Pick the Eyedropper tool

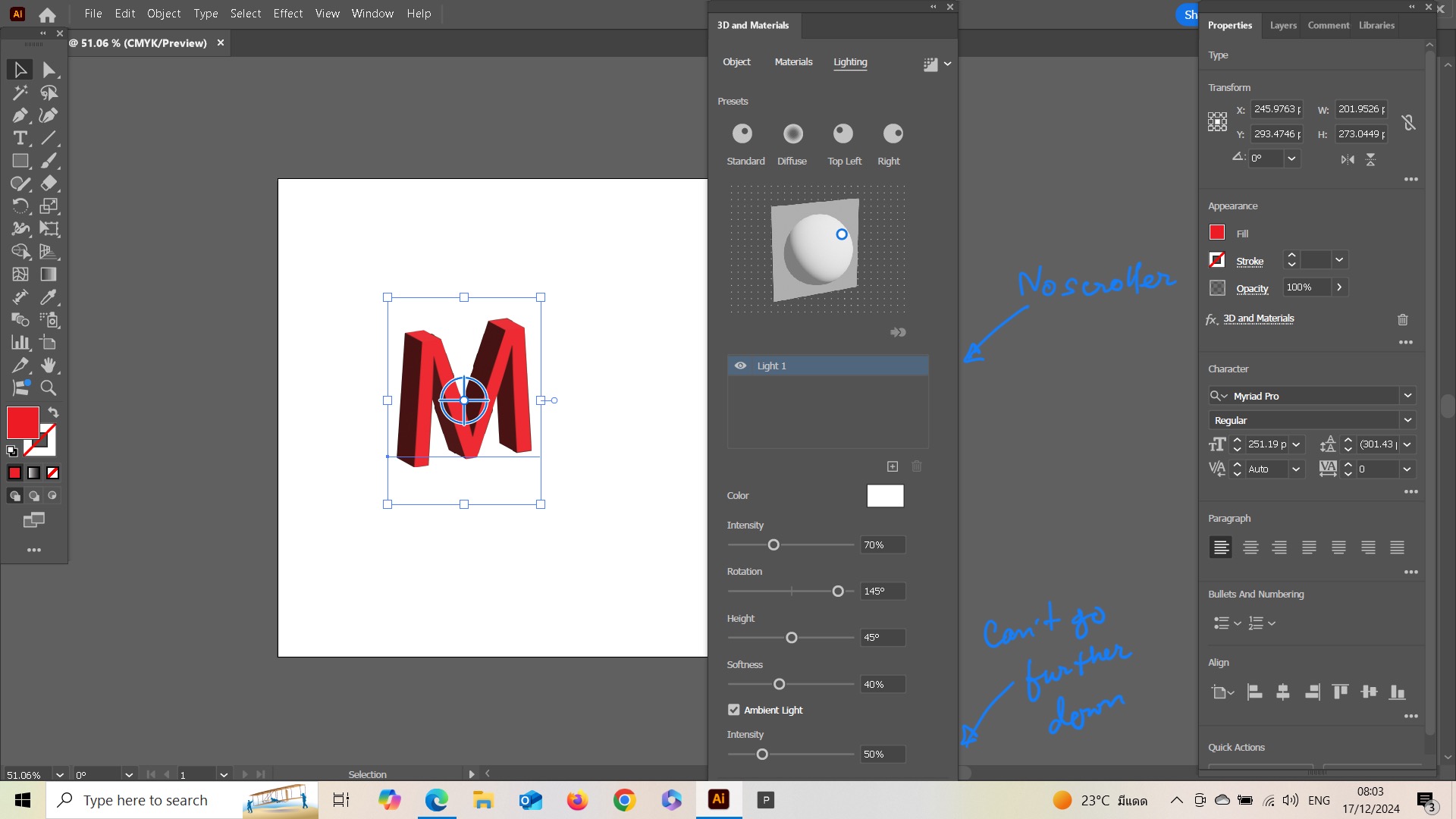(49, 297)
